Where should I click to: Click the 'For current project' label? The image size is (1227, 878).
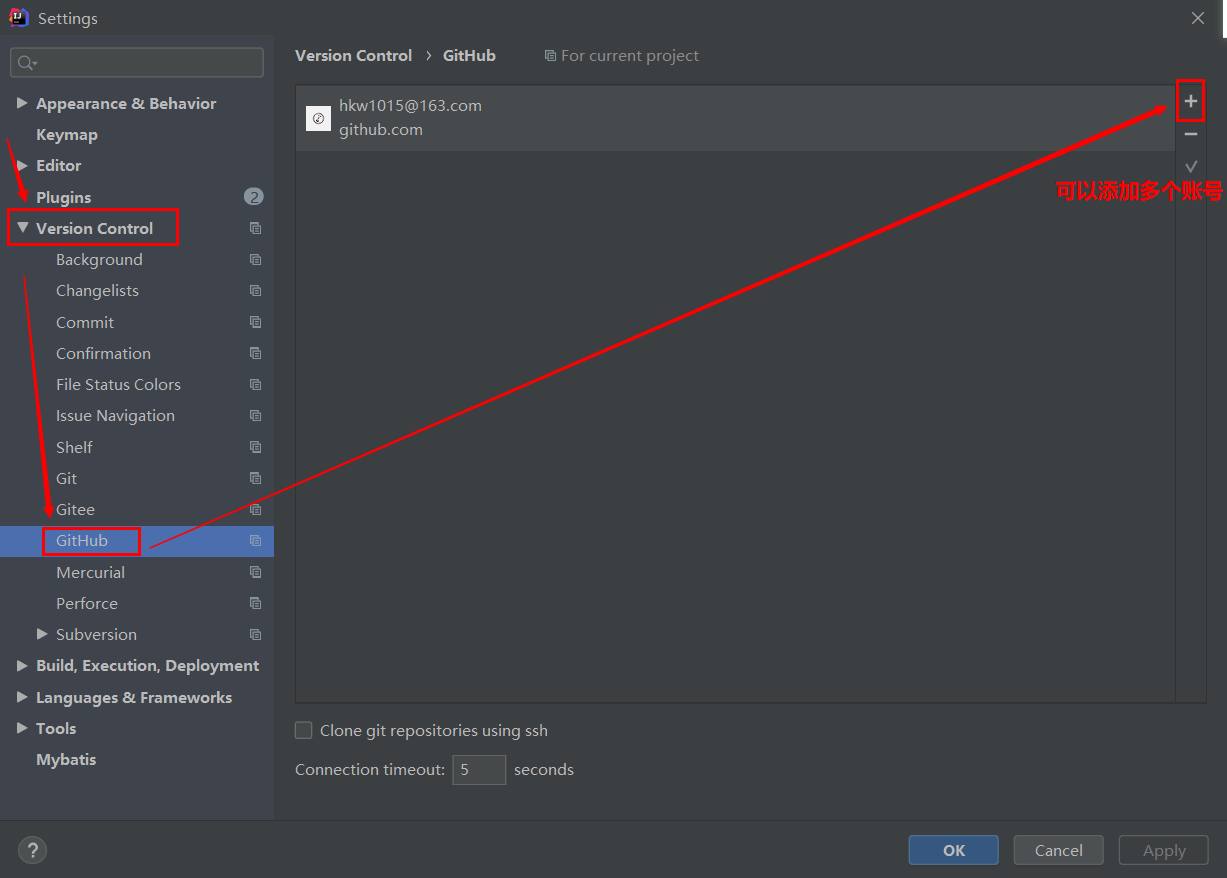tap(630, 56)
